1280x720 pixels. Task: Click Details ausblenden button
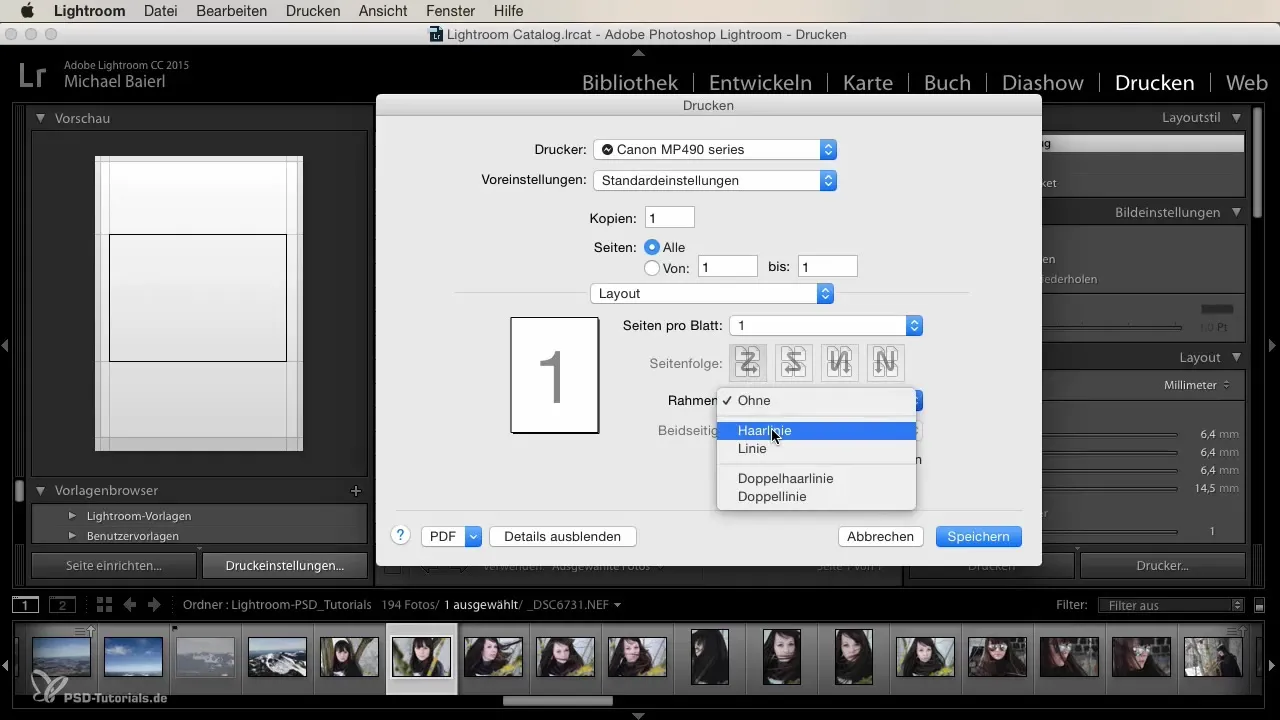[563, 536]
